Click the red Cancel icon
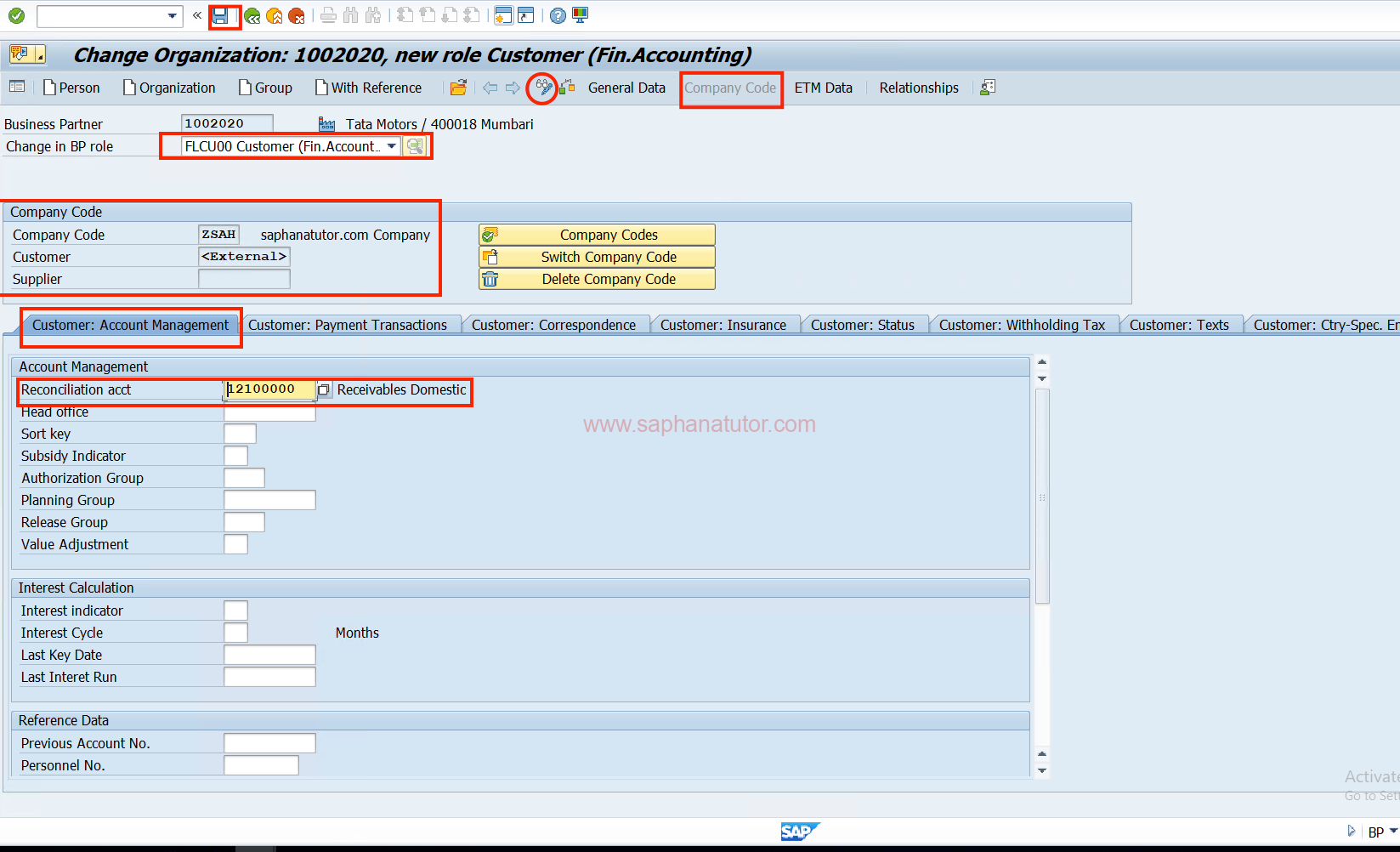This screenshot has height=852, width=1400. point(296,15)
